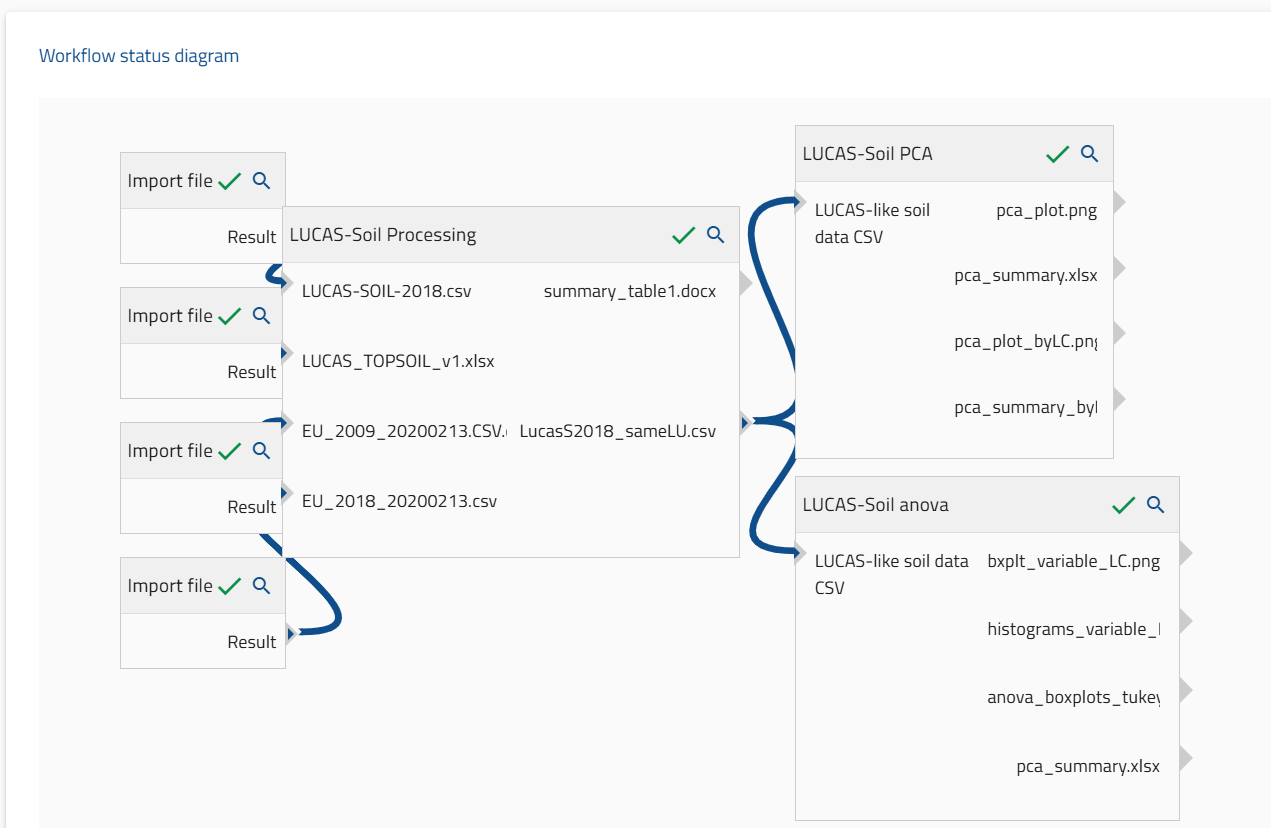Viewport: 1271px width, 828px height.
Task: Select output port arrow of LucasS2018_sameLU.csv
Action: pyautogui.click(x=745, y=424)
